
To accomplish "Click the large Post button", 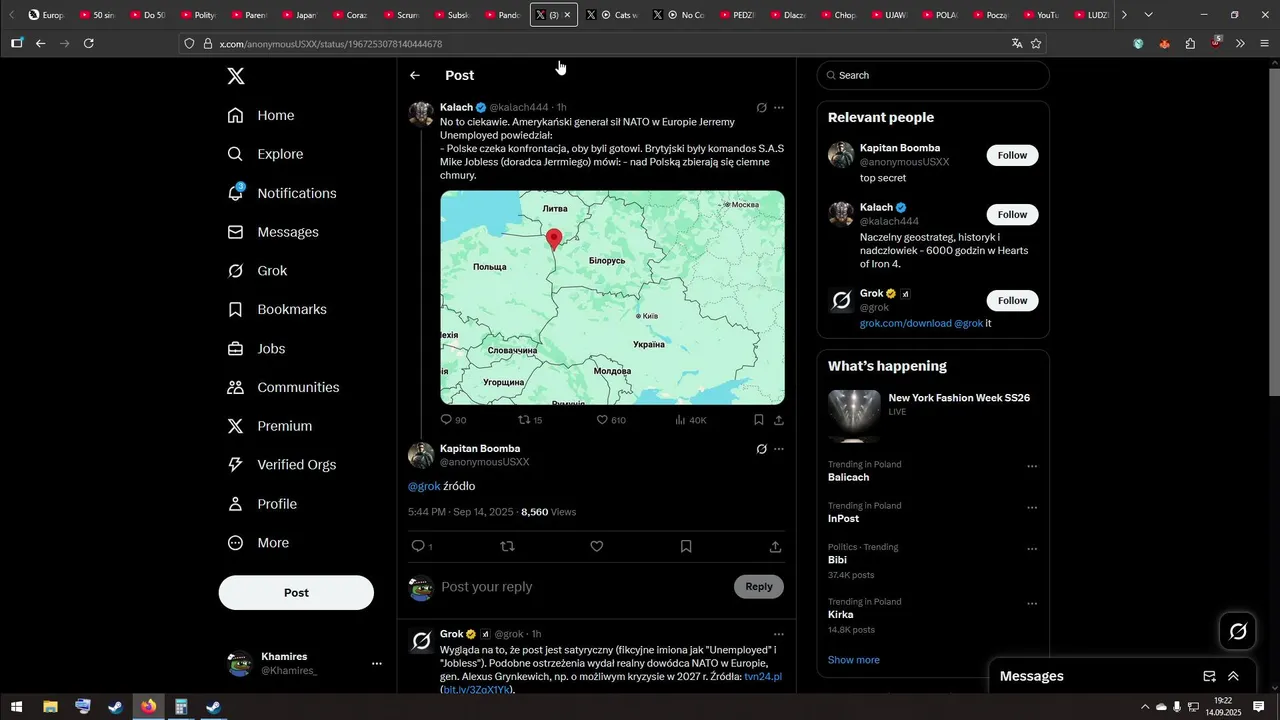I will [x=296, y=593].
